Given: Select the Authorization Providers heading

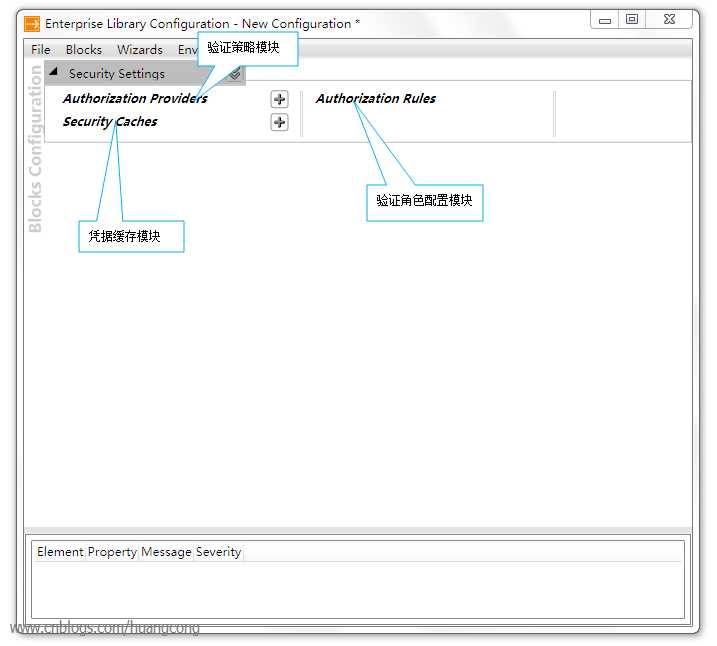Looking at the screenshot, I should click(135, 98).
